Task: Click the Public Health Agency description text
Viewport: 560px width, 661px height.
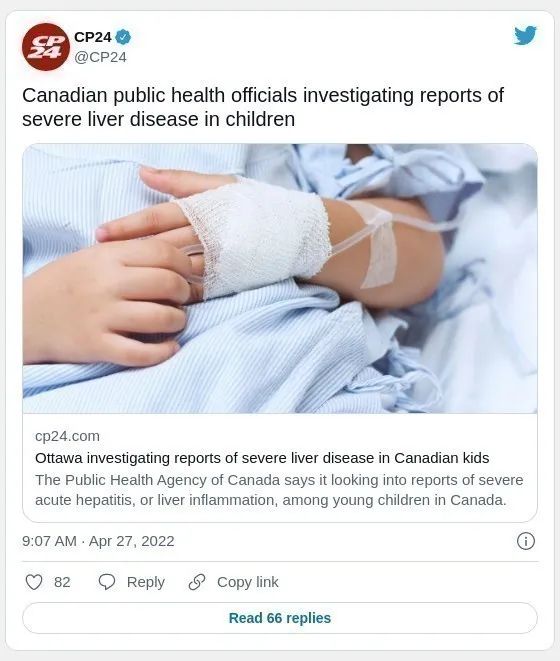Action: pyautogui.click(x=279, y=490)
